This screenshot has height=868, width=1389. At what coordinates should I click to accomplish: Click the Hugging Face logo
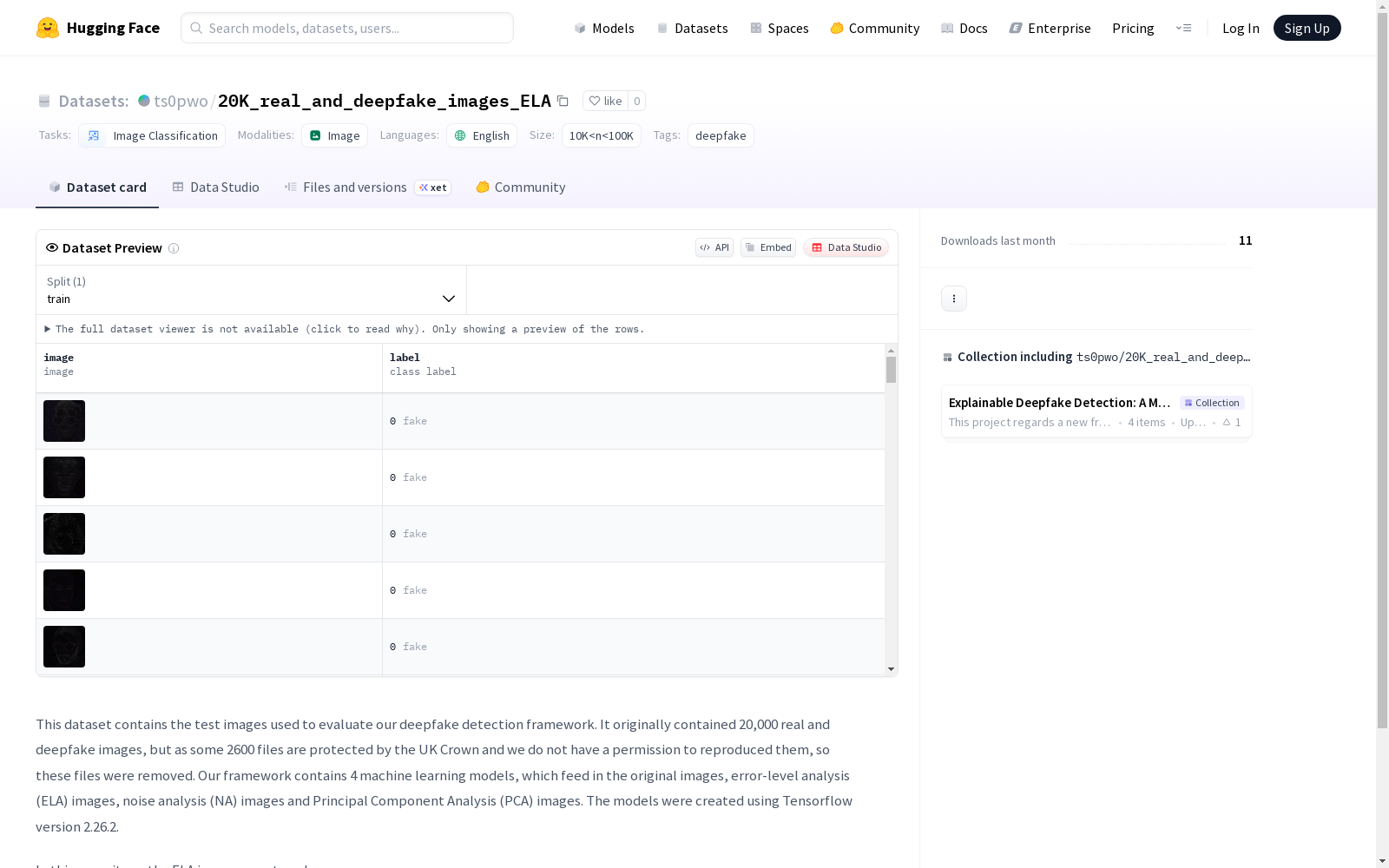(97, 28)
